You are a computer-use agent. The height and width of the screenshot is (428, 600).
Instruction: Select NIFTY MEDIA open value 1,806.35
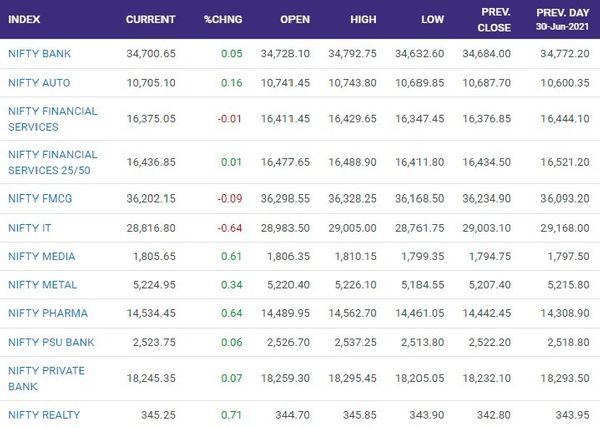tap(289, 256)
